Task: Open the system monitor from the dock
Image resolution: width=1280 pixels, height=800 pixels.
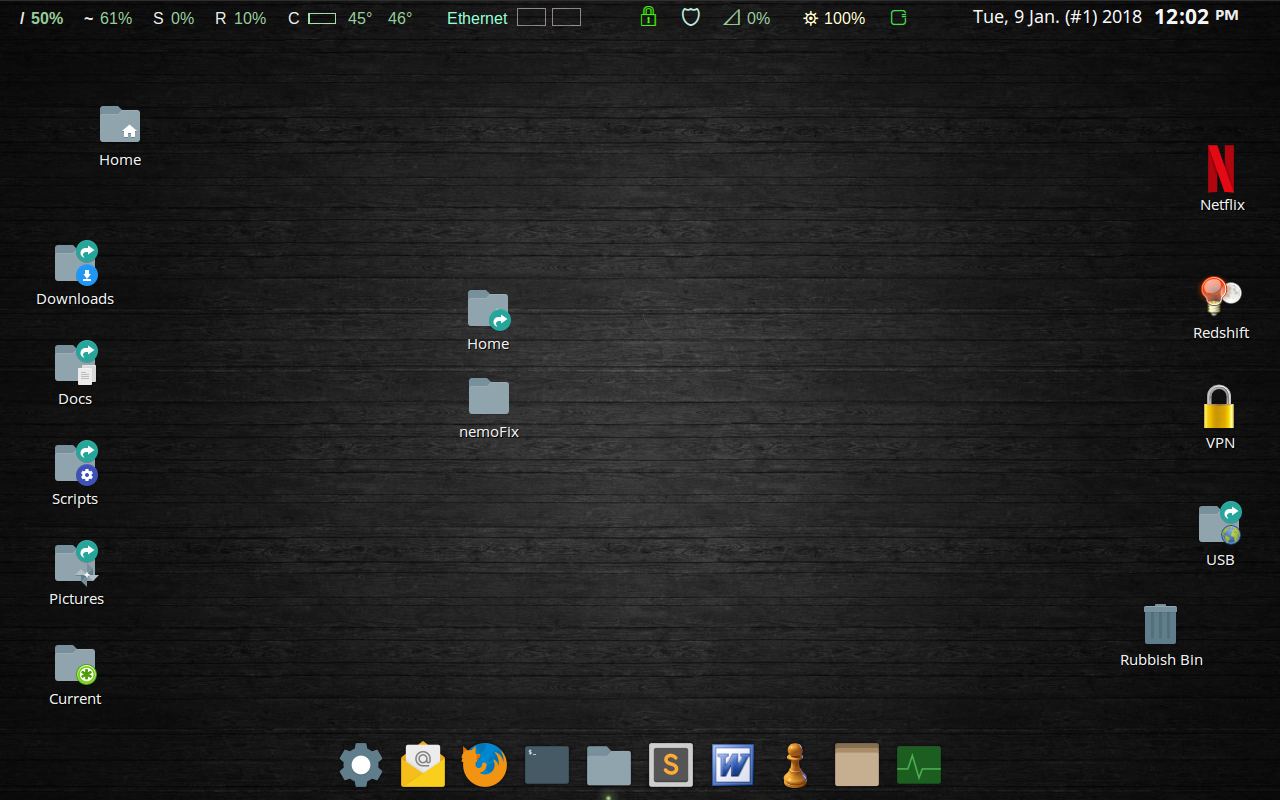Action: tap(918, 764)
